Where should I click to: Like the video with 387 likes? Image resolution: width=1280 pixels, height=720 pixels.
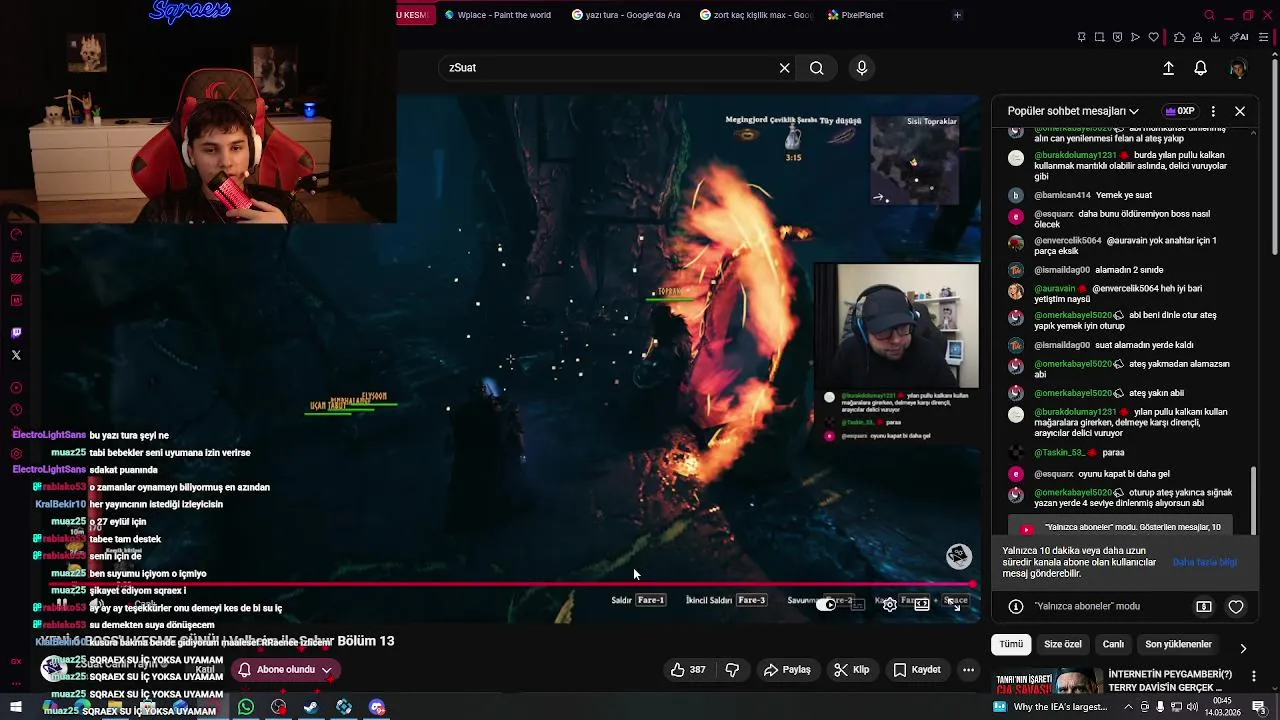tap(688, 670)
